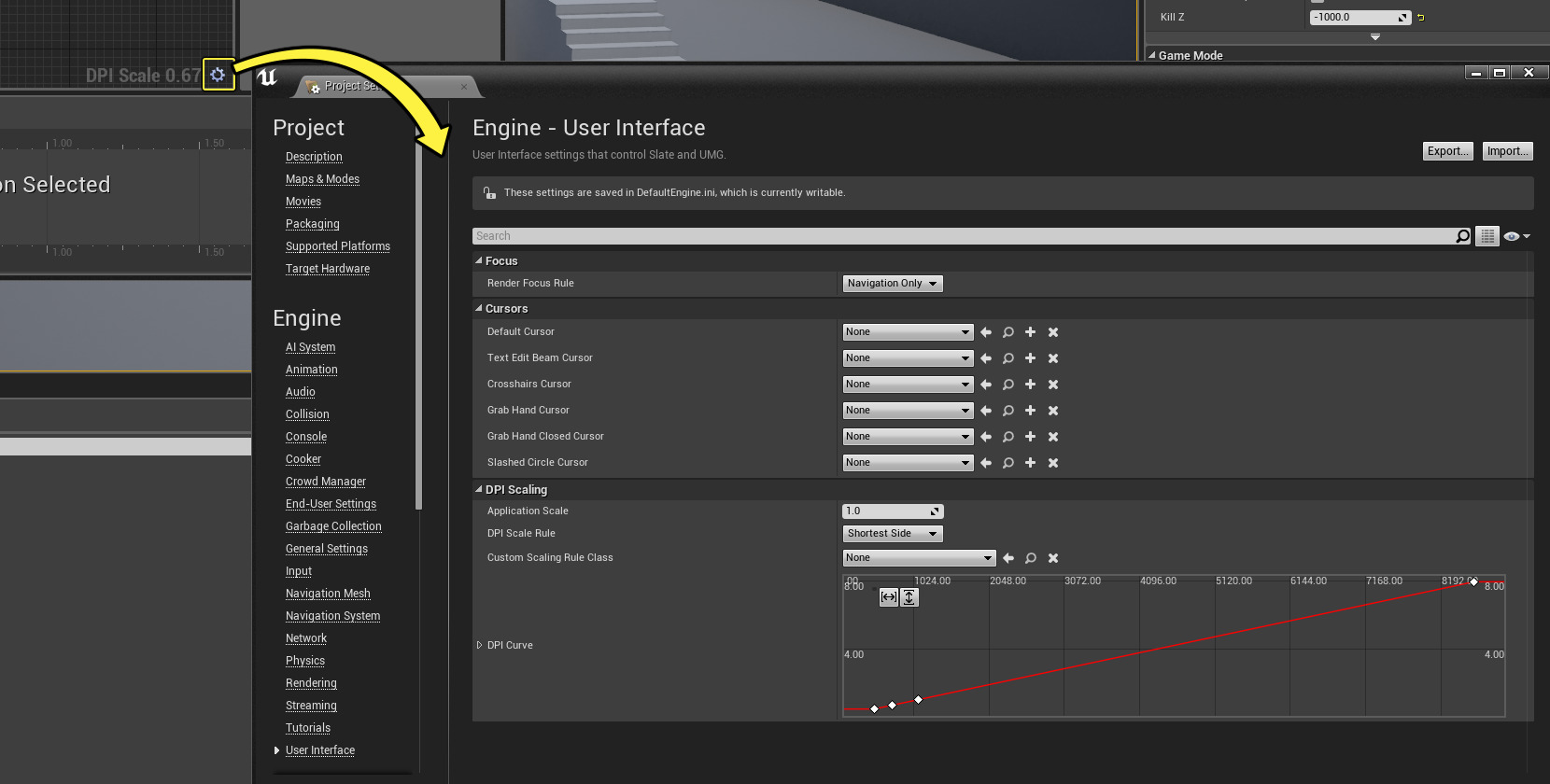This screenshot has height=784, width=1550.
Task: Open the Navigation Mesh settings link
Action: click(x=328, y=594)
